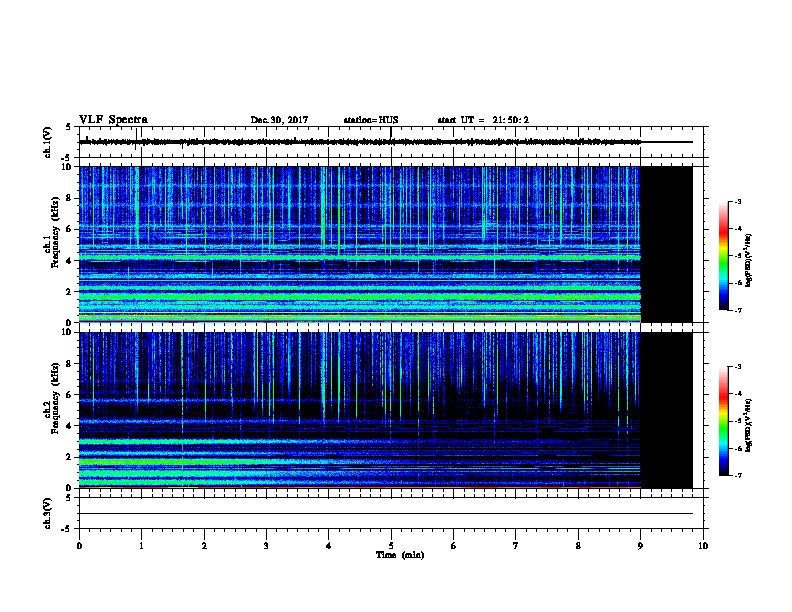Image resolution: width=792 pixels, height=612 pixels.
Task: Click time axis tick label "5"
Action: (391, 546)
